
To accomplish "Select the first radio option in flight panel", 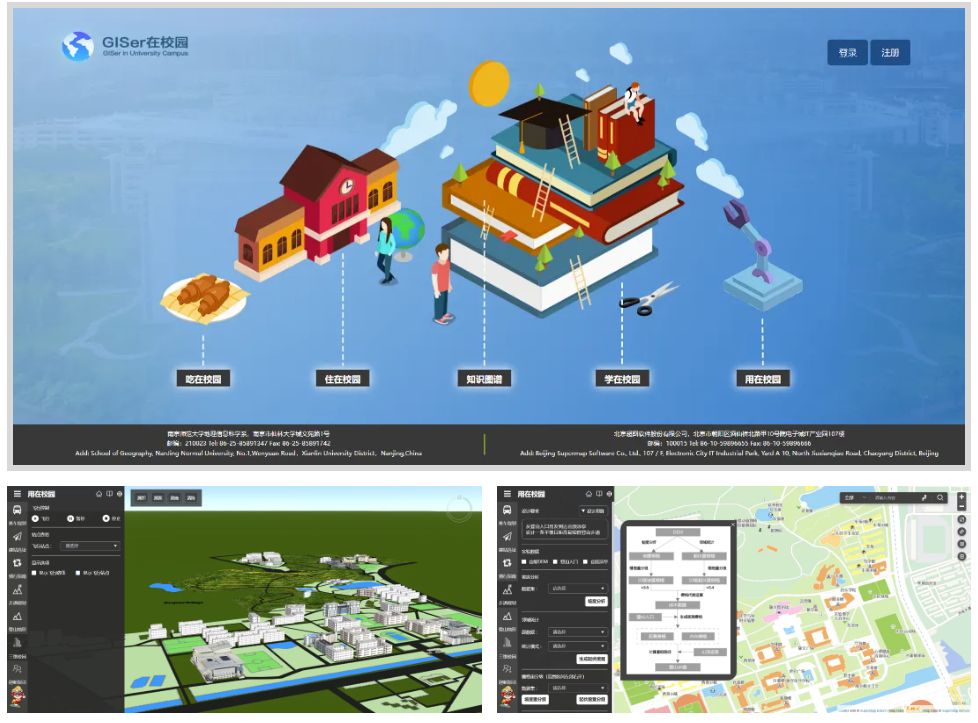I will coord(37,518).
